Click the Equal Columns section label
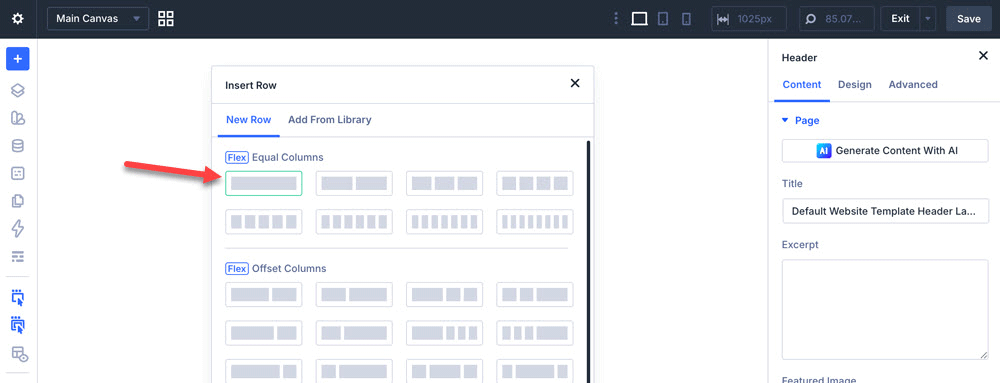This screenshot has height=383, width=1000. coord(288,157)
